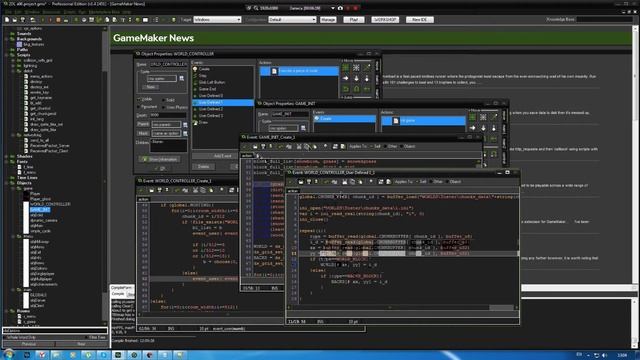Collapse the Scripts folder in resource tree
Image resolution: width=640 pixels, height=360 pixels.
tap(7, 55)
